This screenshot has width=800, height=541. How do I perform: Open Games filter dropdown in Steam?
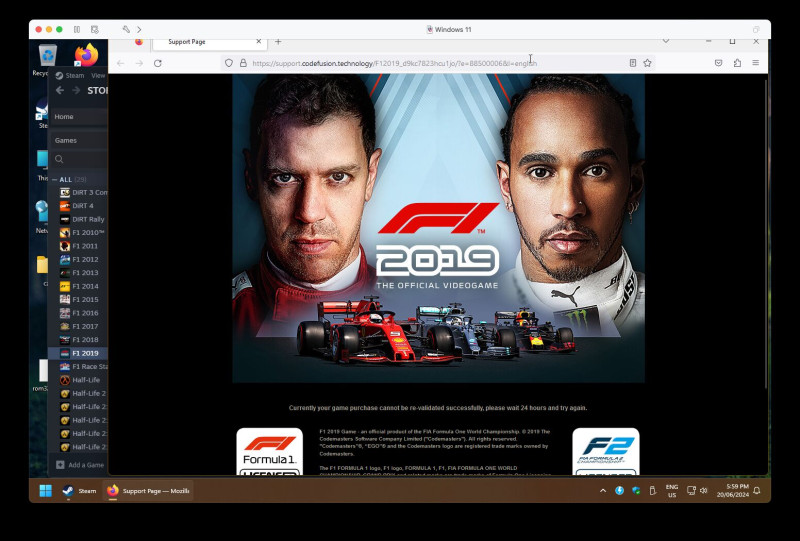(79, 140)
